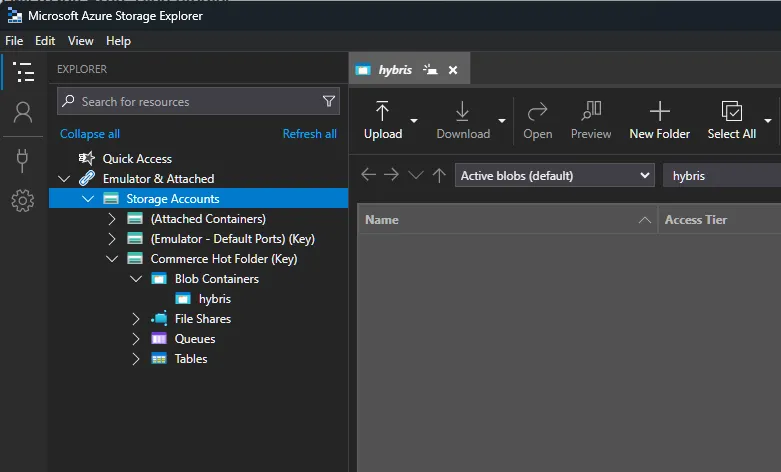781x472 pixels.
Task: Click the Azure Storage Explorer app icon
Action: click(x=14, y=15)
